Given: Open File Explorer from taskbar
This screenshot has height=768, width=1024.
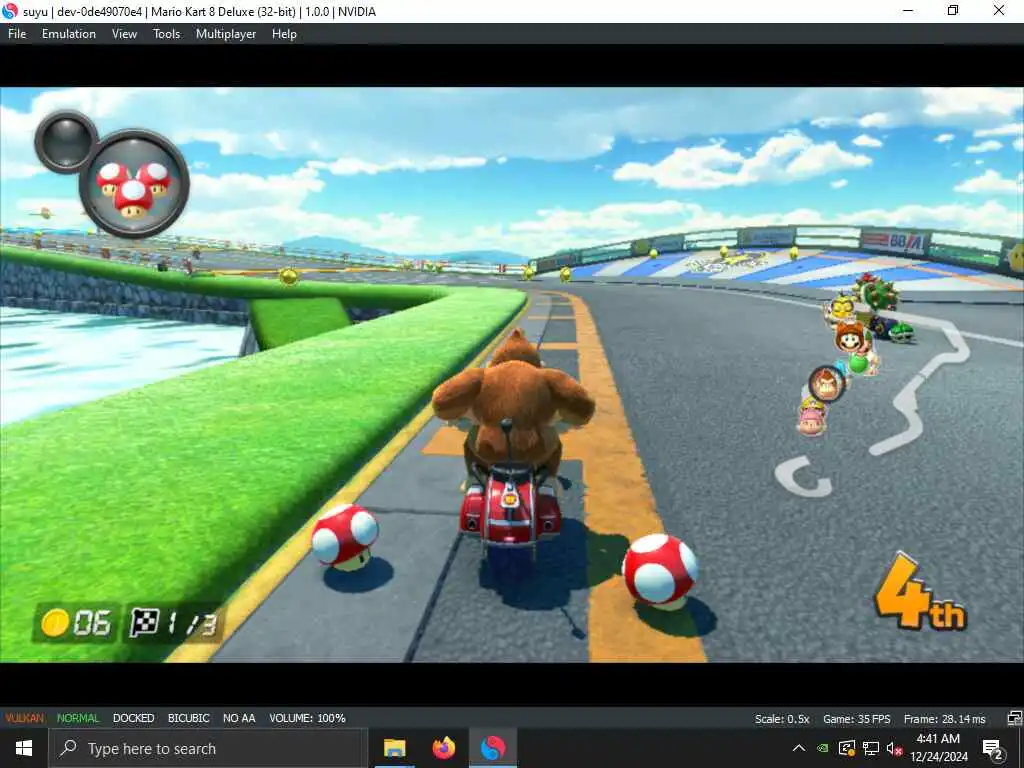Looking at the screenshot, I should (394, 748).
